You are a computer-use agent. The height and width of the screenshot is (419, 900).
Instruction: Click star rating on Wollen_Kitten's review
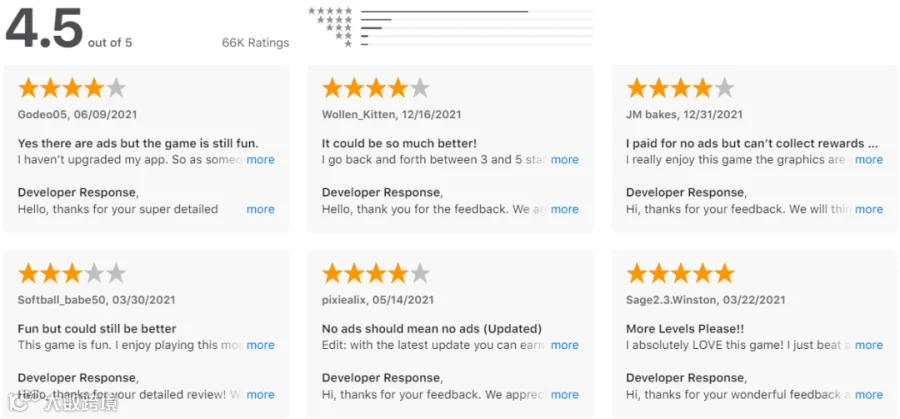pos(376,88)
